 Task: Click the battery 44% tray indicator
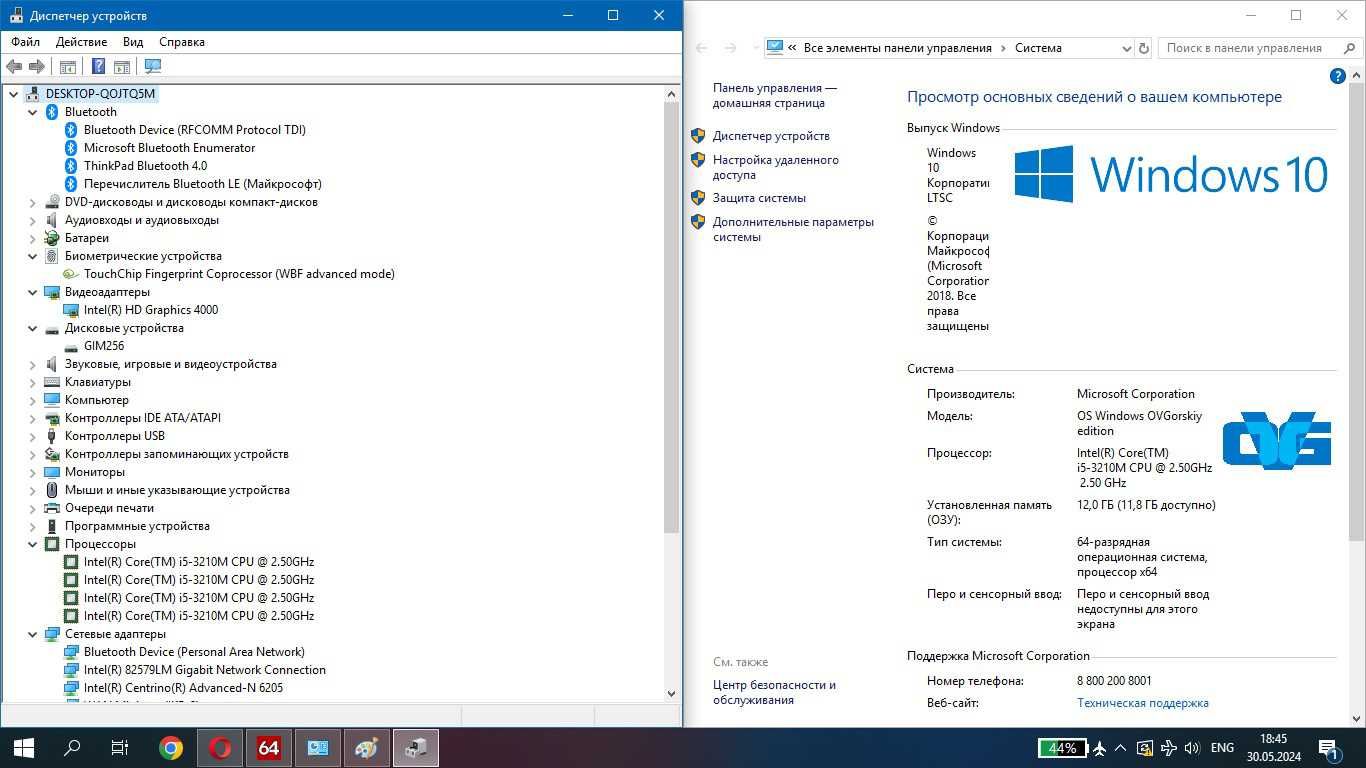(x=1061, y=748)
